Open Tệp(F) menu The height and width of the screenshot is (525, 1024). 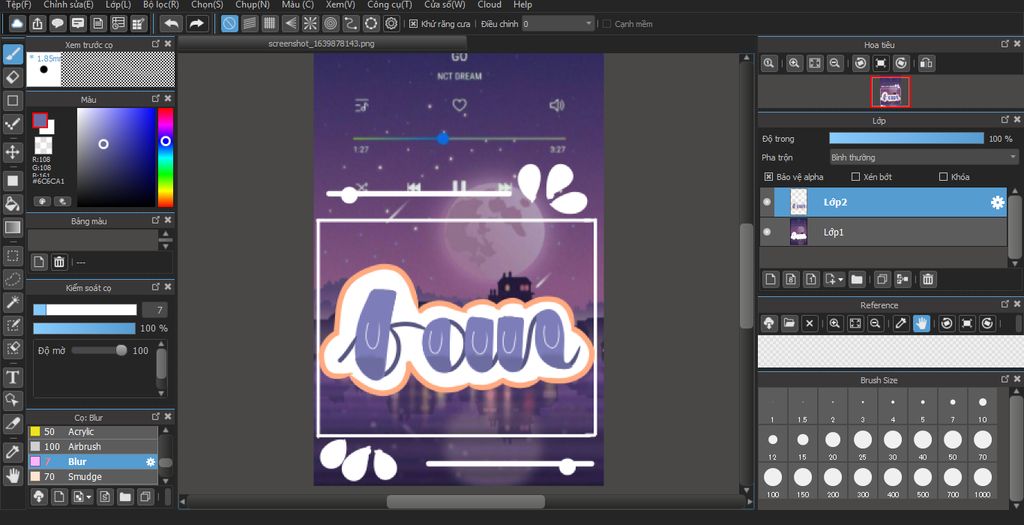pyautogui.click(x=18, y=5)
